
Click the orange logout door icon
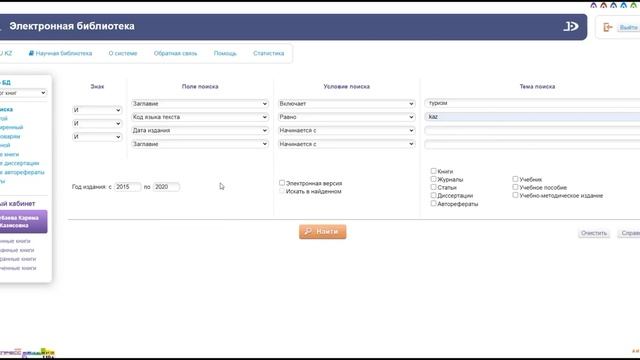coord(608,27)
